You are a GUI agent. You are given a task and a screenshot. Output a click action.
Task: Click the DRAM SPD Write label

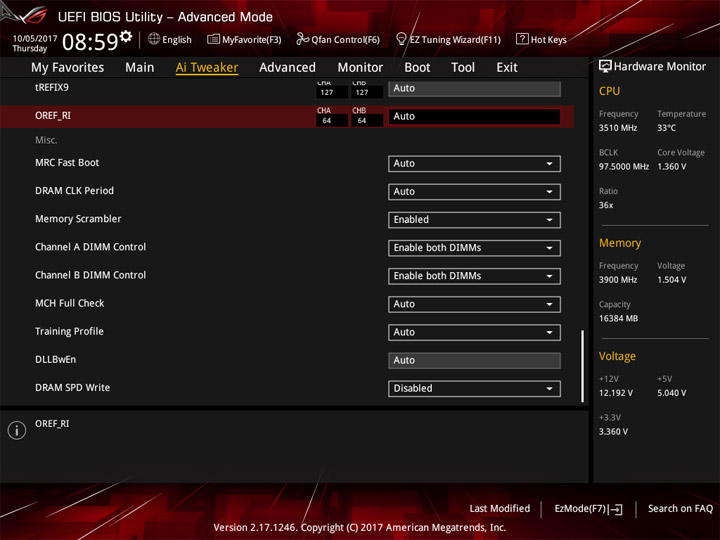click(73, 388)
